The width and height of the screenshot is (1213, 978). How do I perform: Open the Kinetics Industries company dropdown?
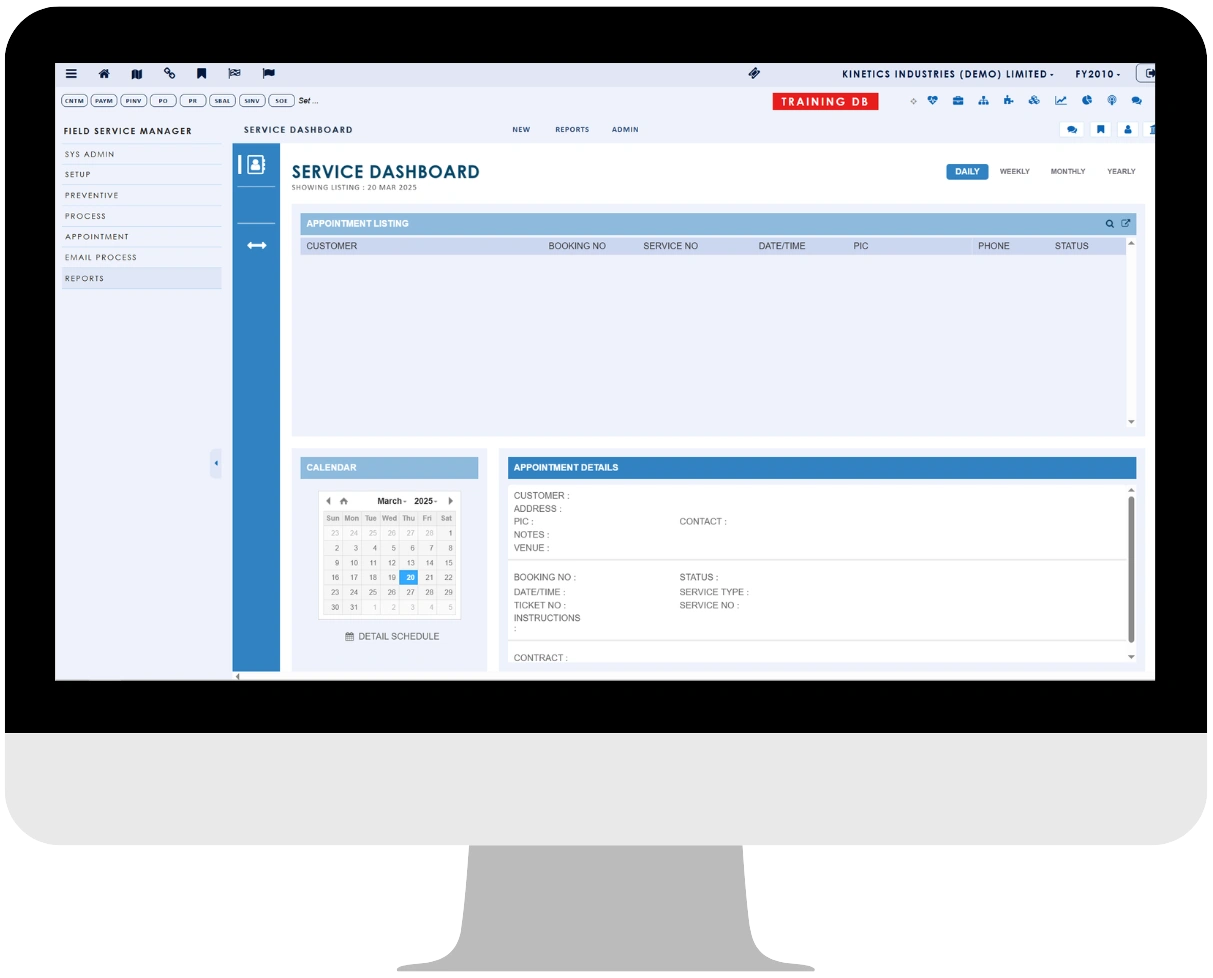[947, 74]
